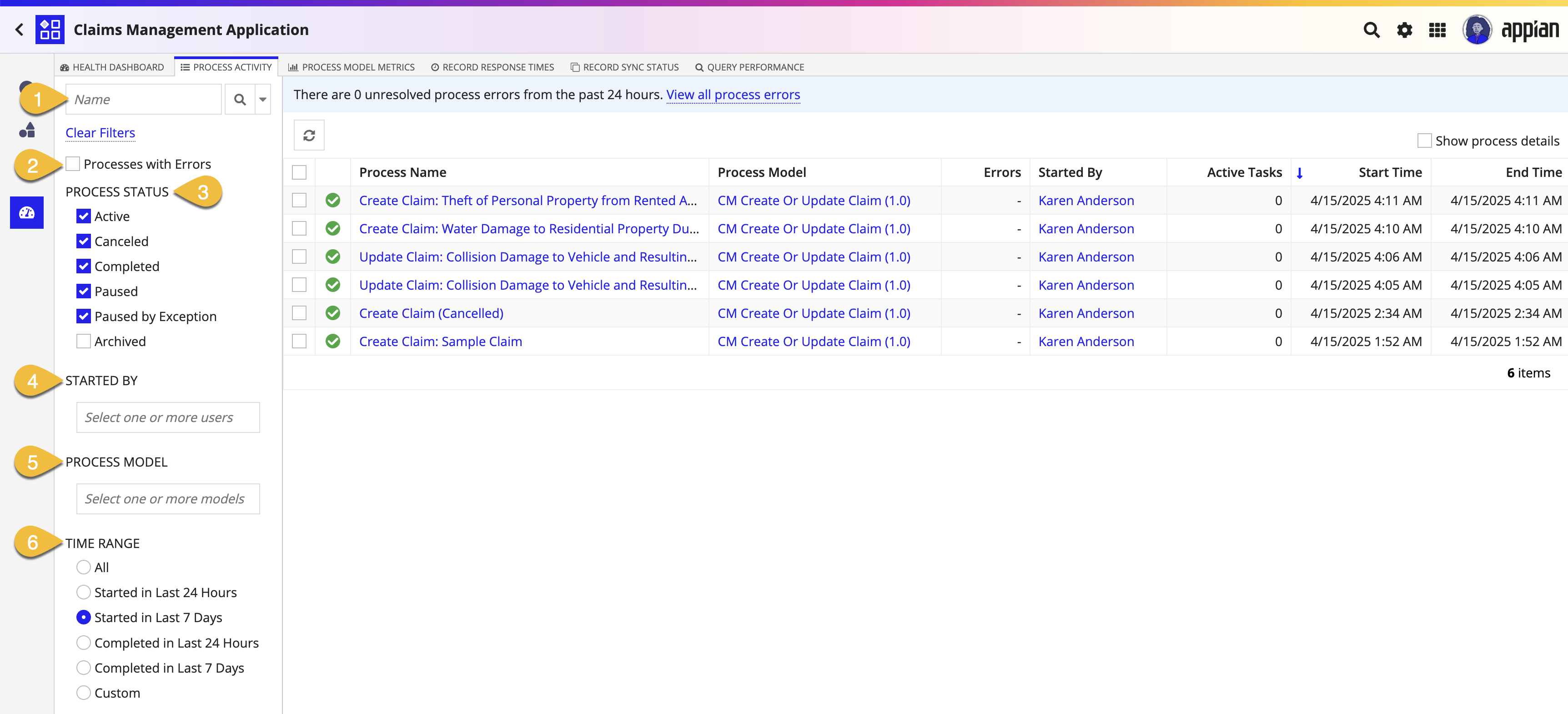
Task: Click inside the Name search field
Action: (144, 99)
